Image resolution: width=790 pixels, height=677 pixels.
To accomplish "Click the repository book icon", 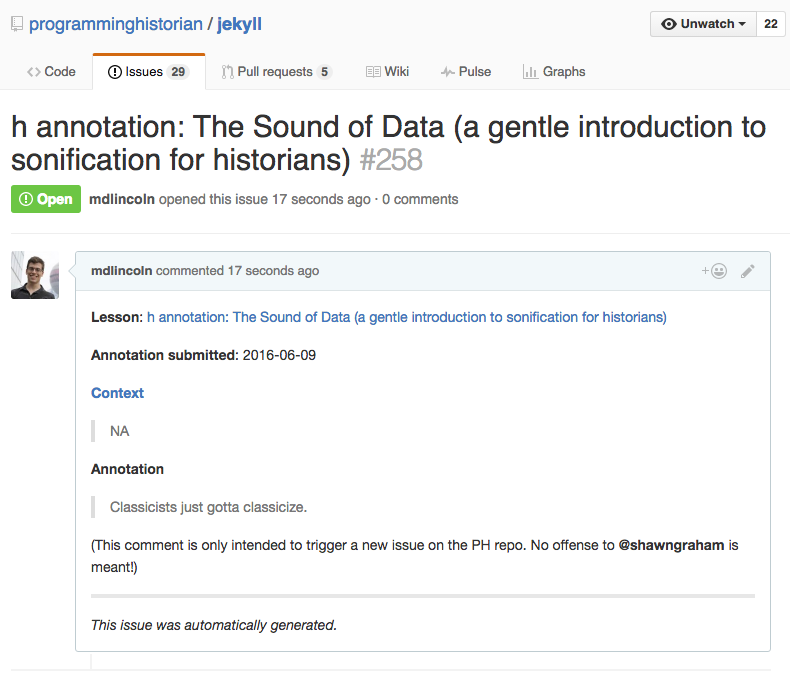I will tap(17, 24).
